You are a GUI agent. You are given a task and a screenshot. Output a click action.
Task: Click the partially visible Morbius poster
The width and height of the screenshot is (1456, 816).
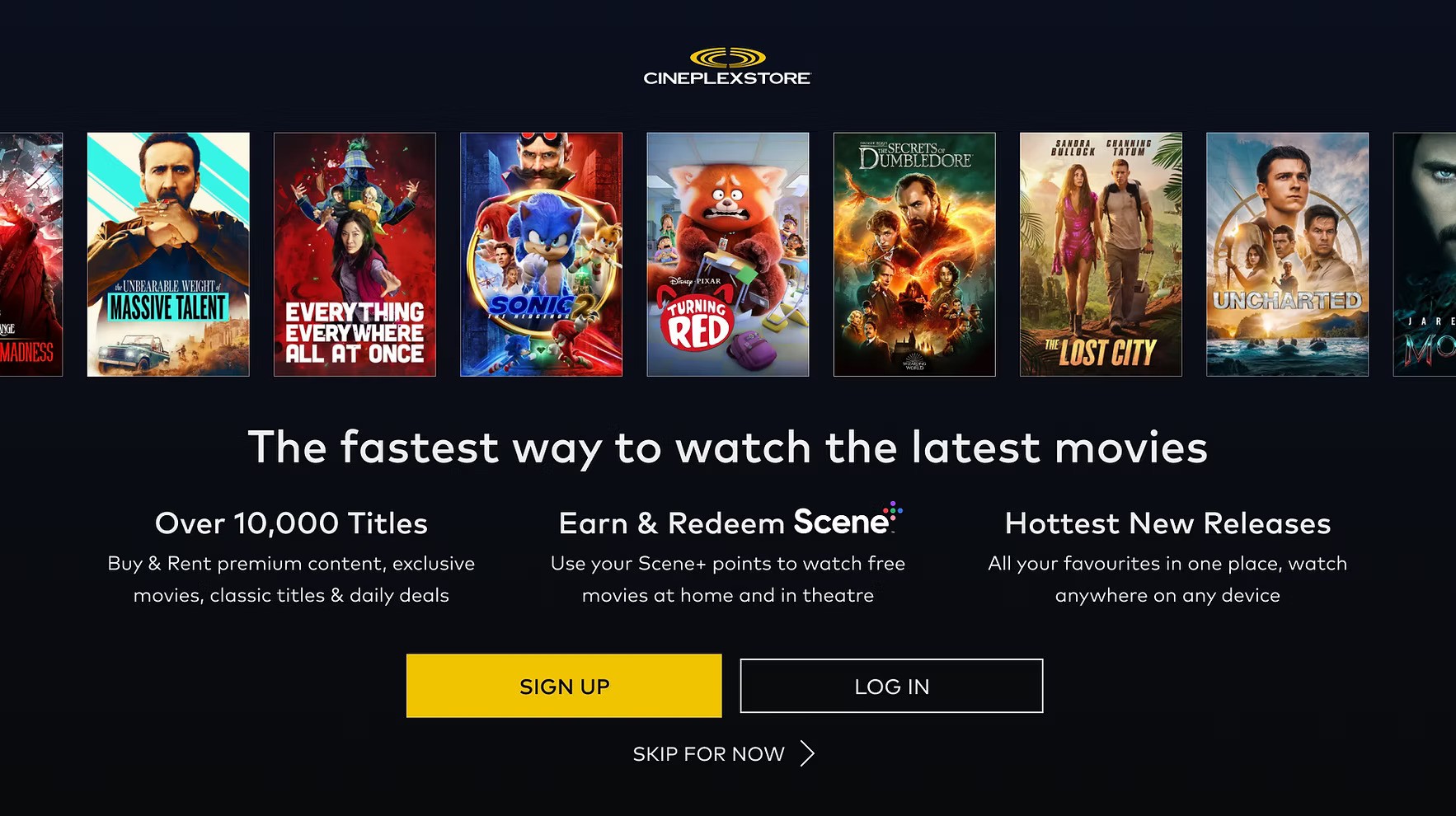click(x=1425, y=255)
